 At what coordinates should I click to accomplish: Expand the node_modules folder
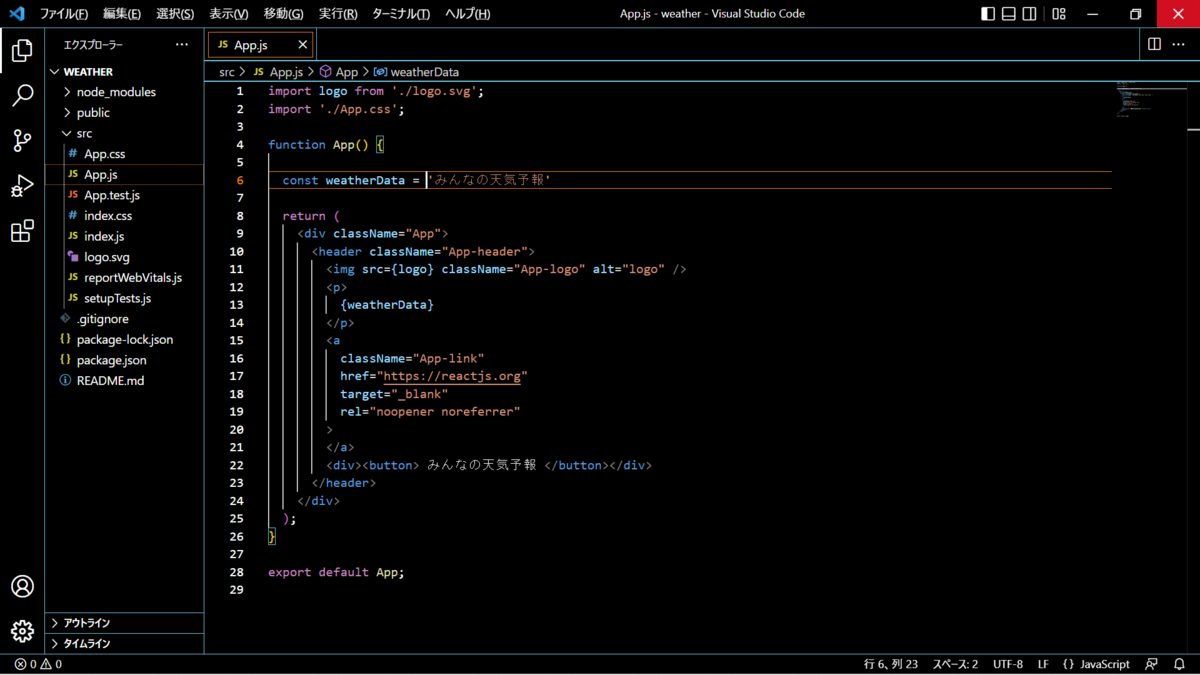click(x=116, y=92)
